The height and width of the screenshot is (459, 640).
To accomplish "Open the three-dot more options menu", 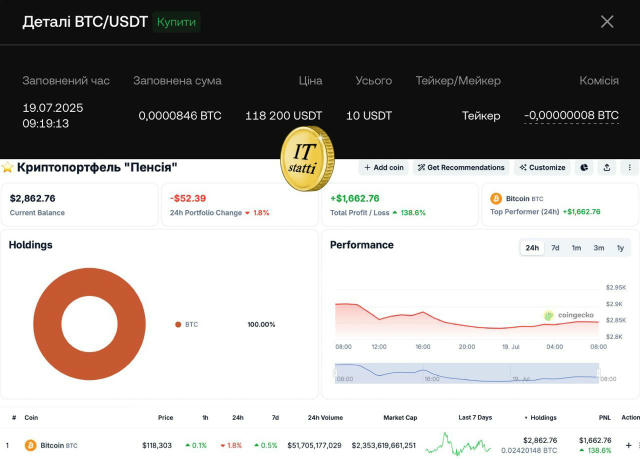I will (x=629, y=167).
